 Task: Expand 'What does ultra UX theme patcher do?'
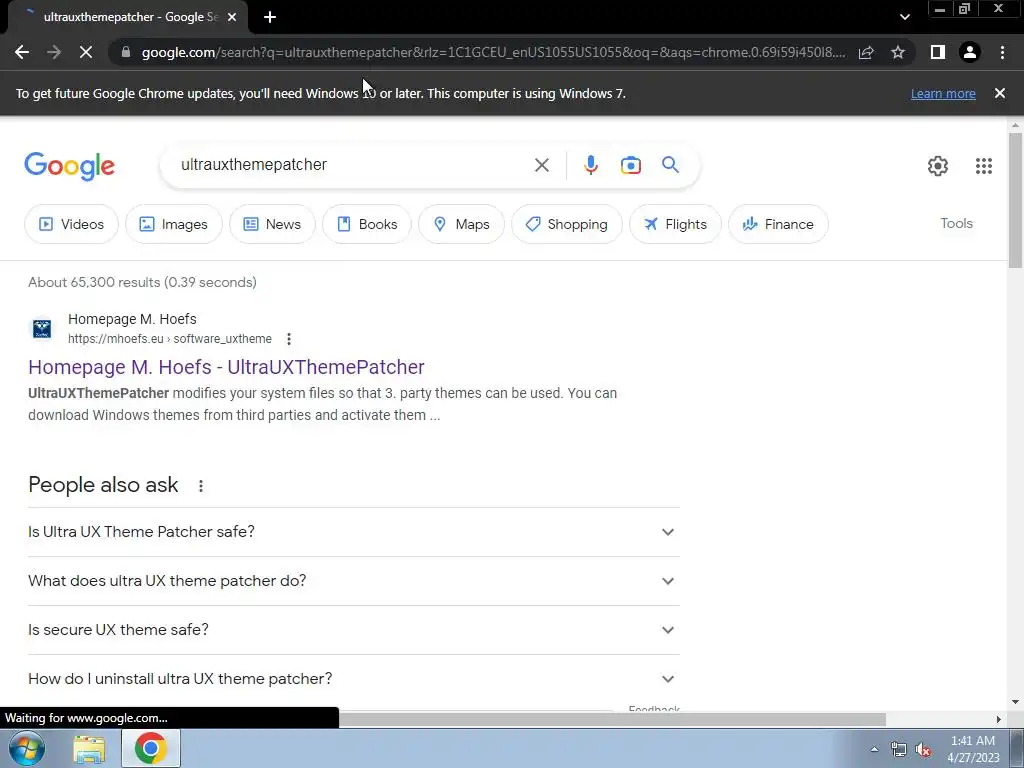[x=354, y=581]
